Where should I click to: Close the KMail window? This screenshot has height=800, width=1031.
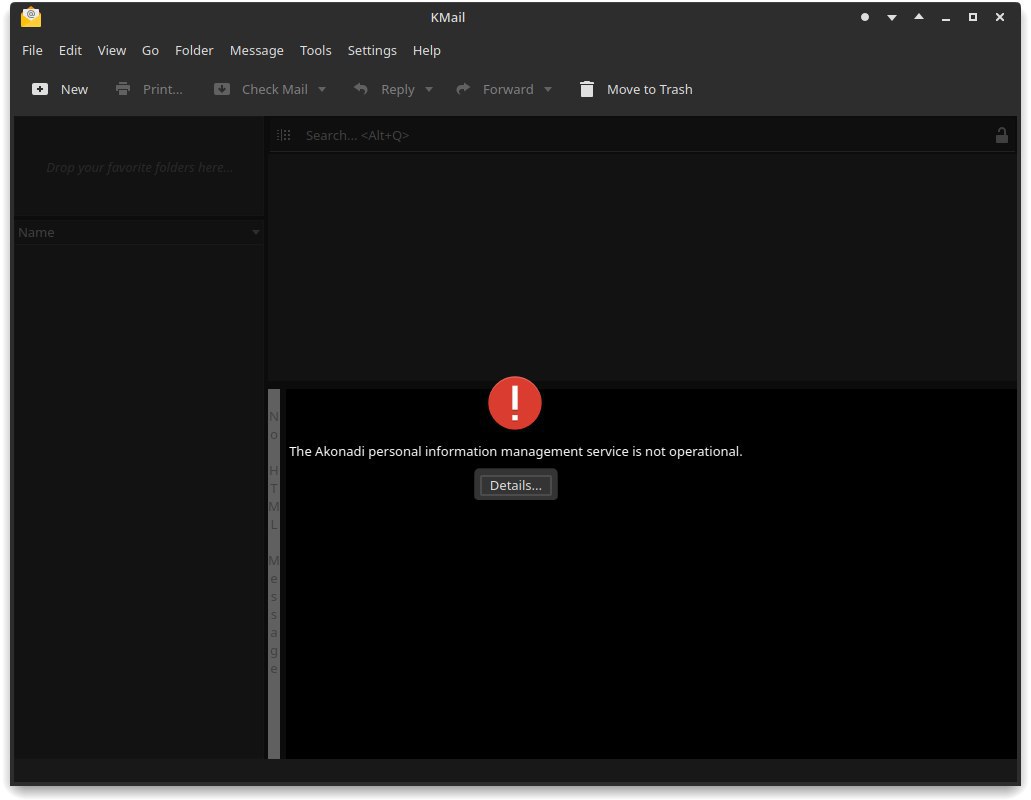pos(999,17)
